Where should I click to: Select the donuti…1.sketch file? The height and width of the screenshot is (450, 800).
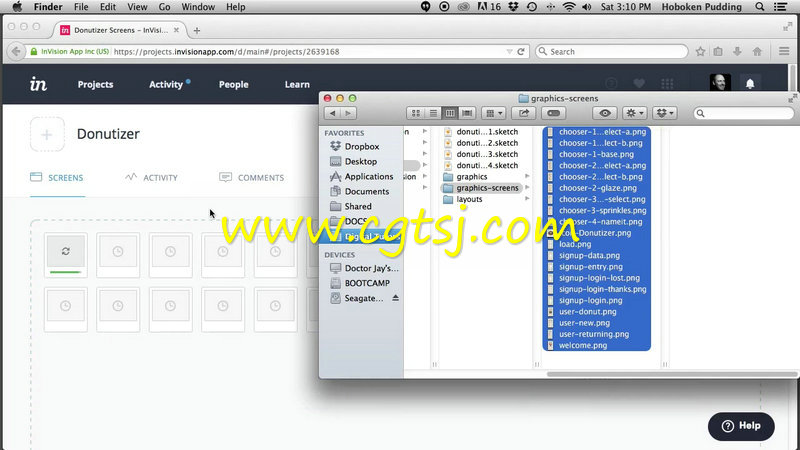[x=487, y=132]
